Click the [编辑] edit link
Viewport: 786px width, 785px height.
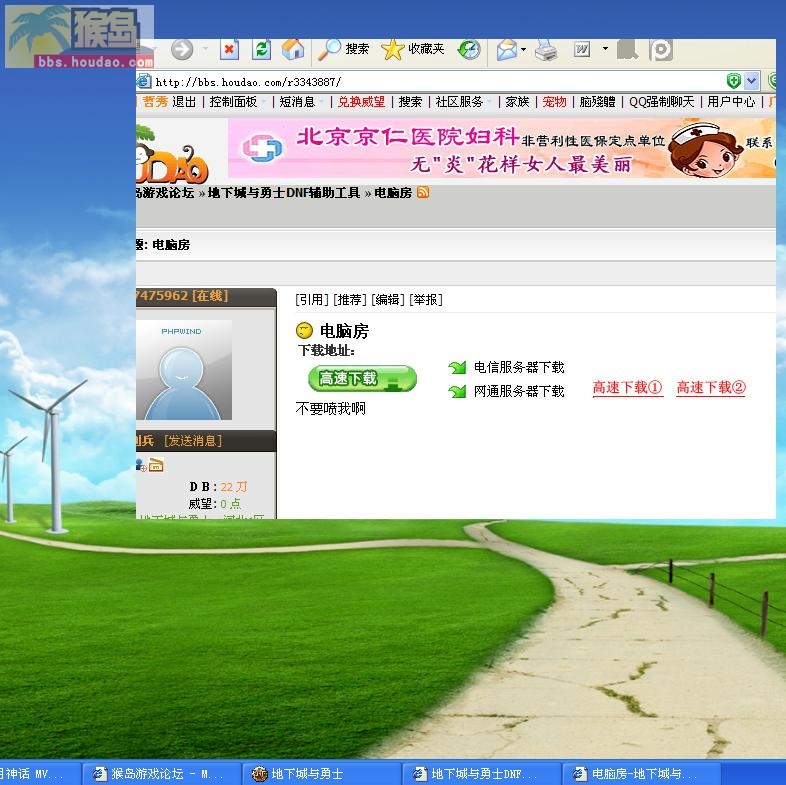(387, 300)
